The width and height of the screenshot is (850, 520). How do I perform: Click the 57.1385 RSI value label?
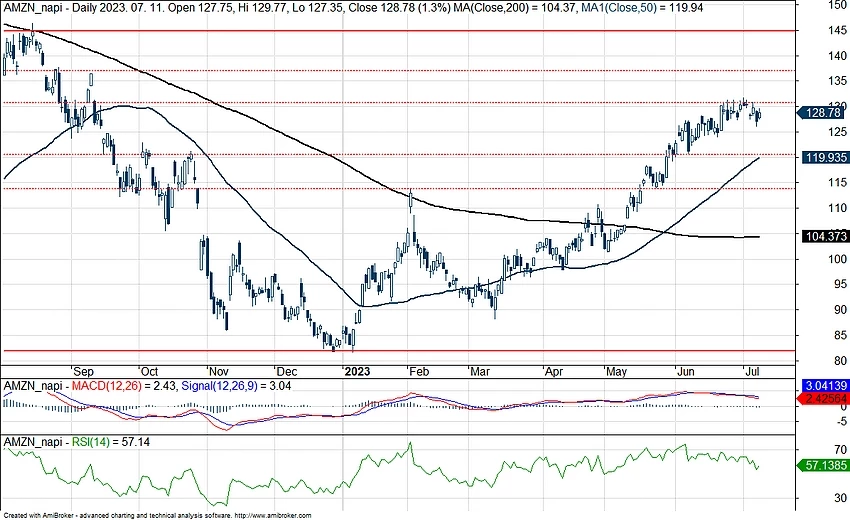(822, 465)
